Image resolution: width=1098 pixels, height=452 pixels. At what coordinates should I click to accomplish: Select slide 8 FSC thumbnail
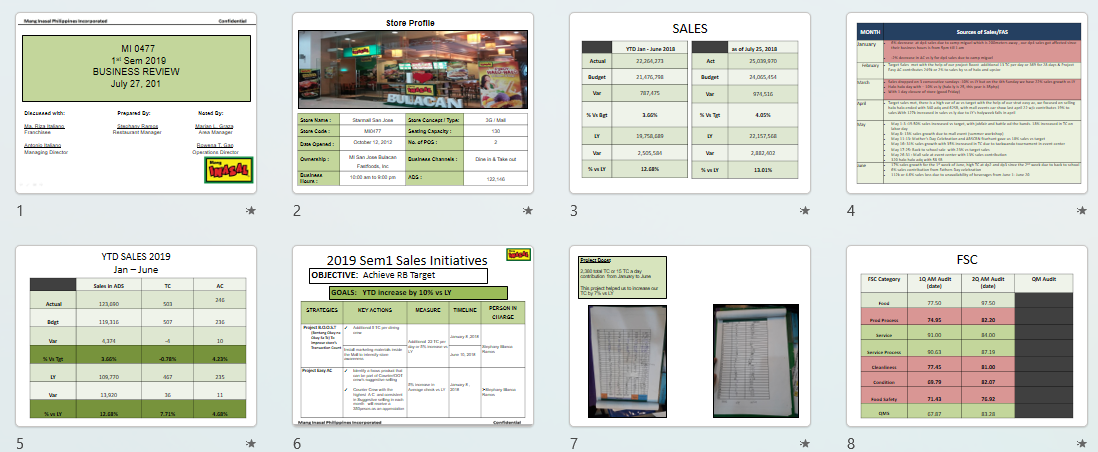click(967, 336)
